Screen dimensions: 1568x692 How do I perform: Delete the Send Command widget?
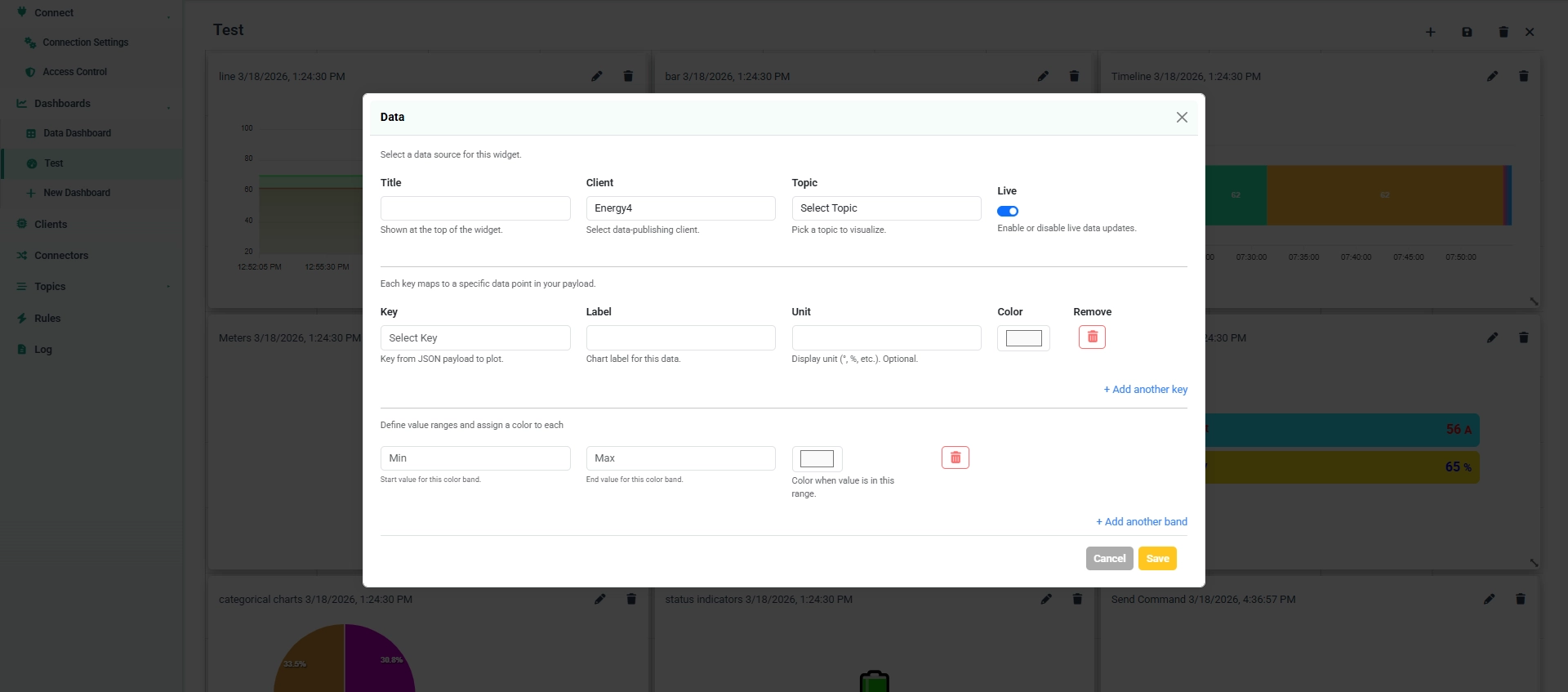click(1520, 599)
